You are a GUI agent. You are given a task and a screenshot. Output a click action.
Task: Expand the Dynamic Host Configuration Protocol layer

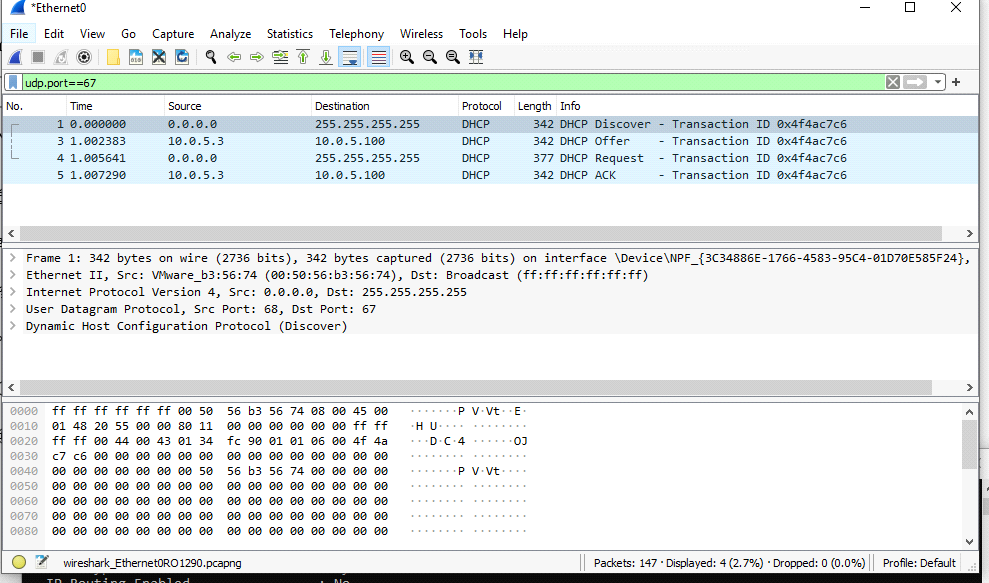[x=12, y=326]
